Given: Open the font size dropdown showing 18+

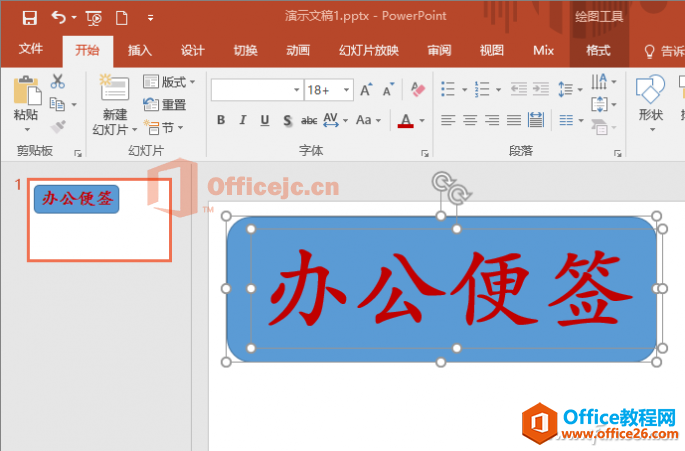Looking at the screenshot, I should click(346, 90).
